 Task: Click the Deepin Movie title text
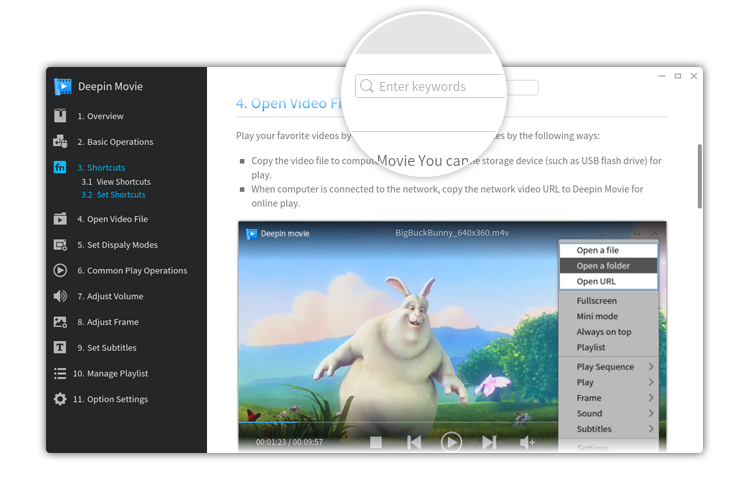pos(110,86)
